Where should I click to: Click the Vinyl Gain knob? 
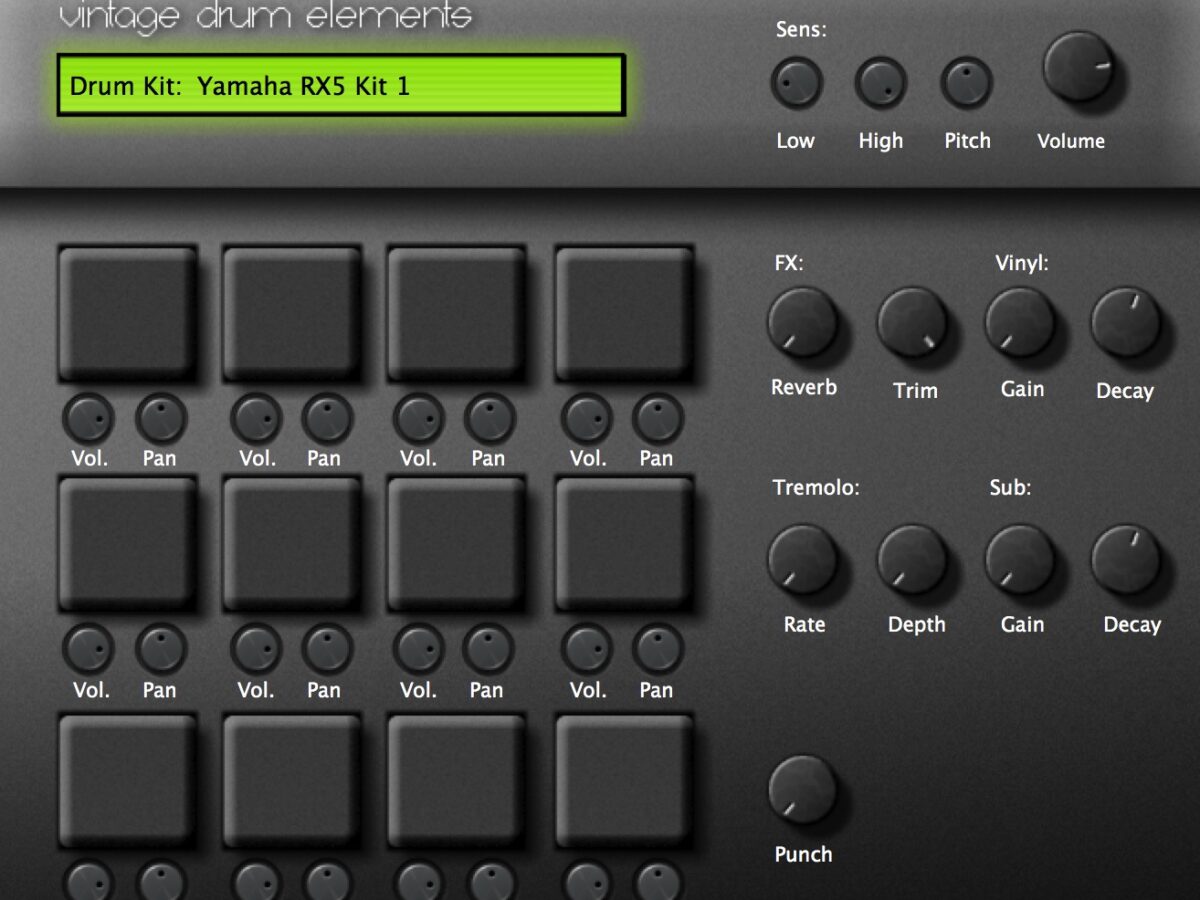click(x=1020, y=323)
